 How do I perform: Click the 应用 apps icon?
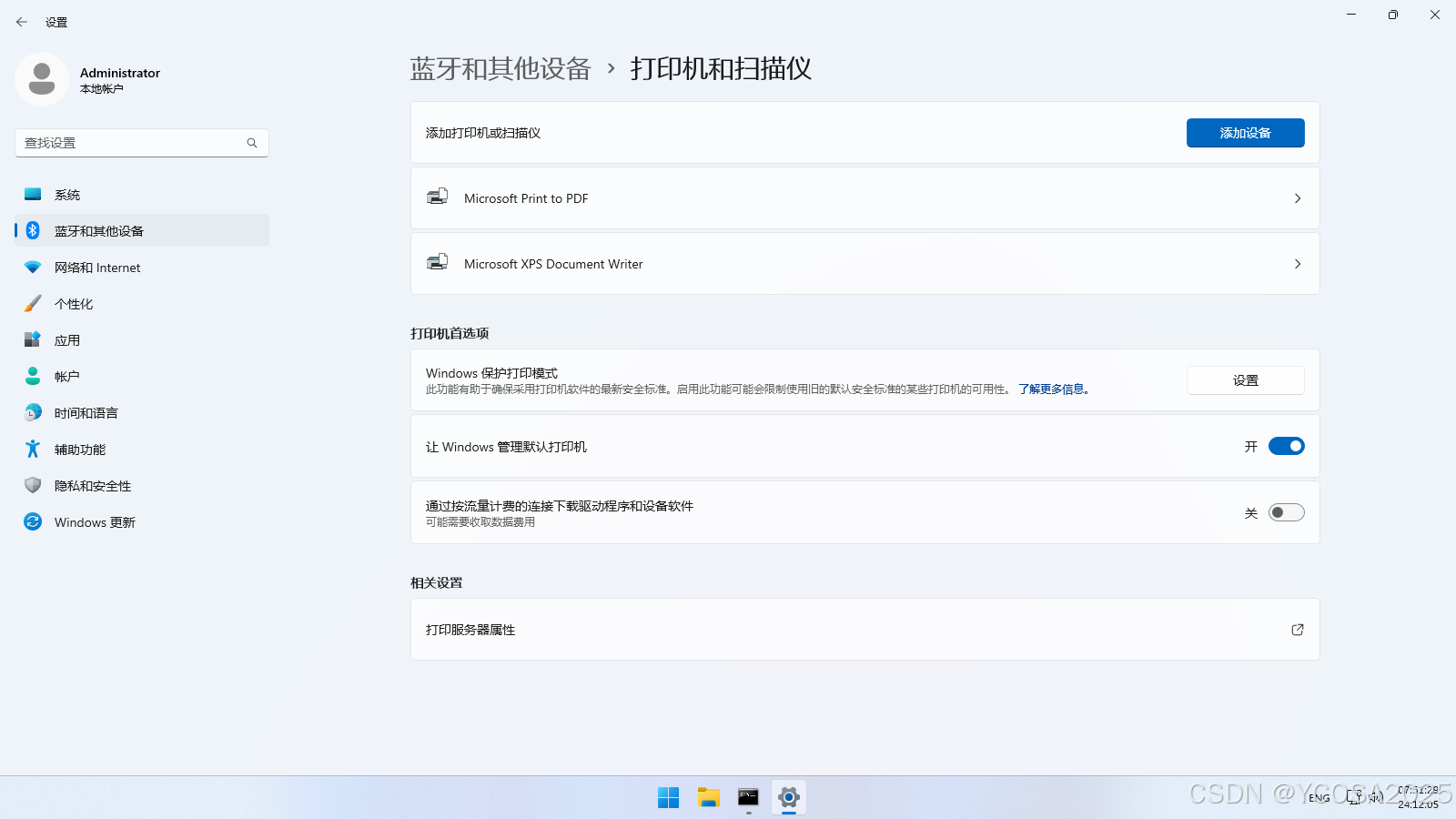tap(33, 339)
